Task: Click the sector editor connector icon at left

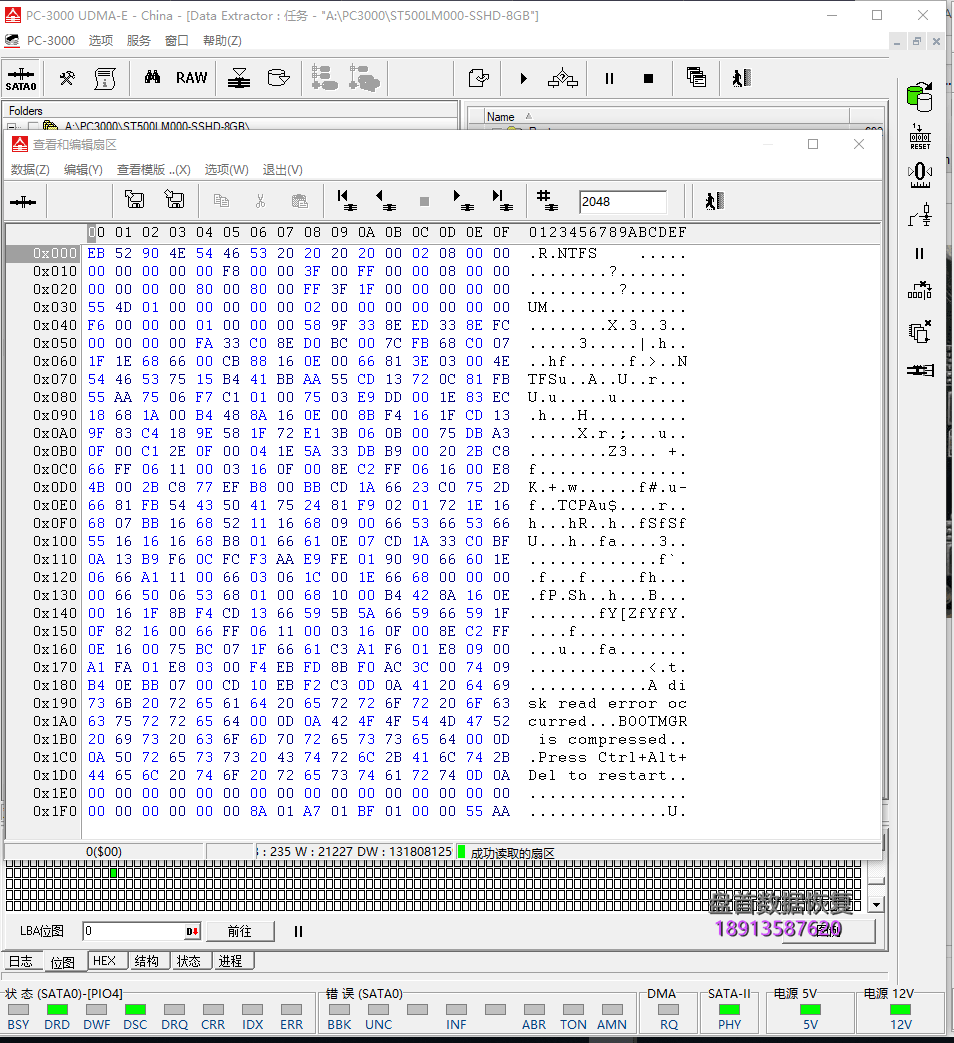Action: [23, 202]
